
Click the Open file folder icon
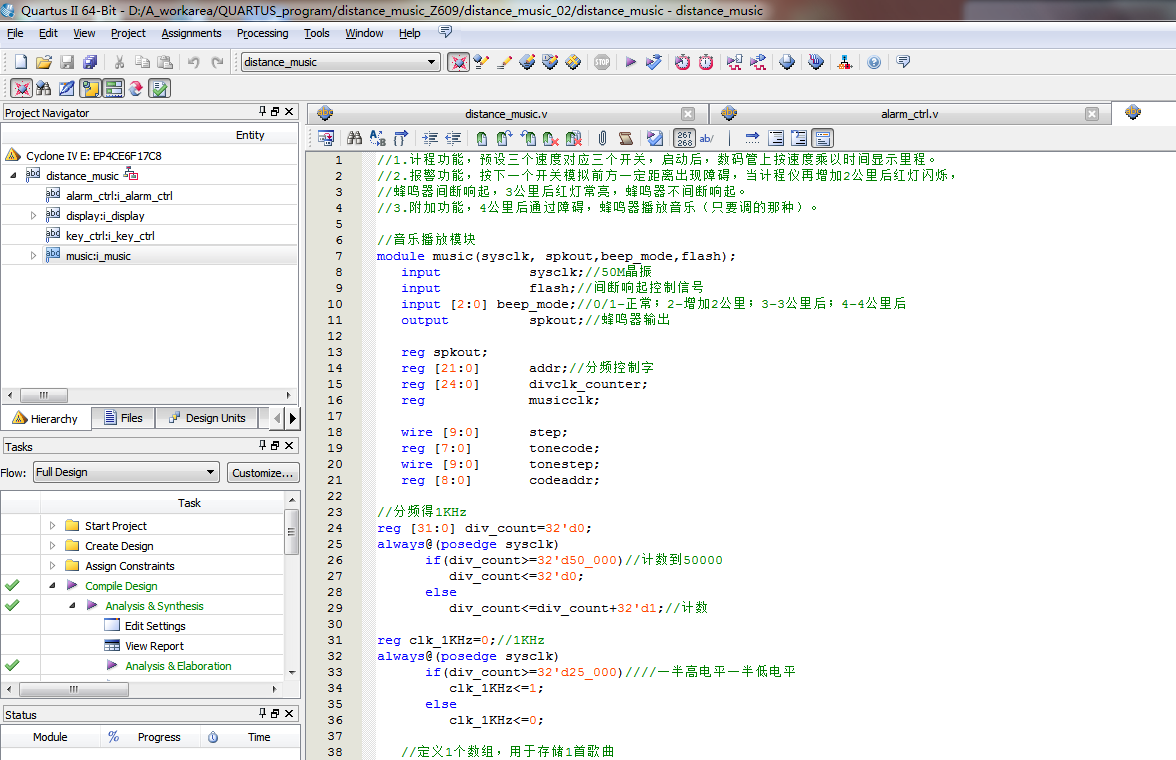[x=43, y=62]
